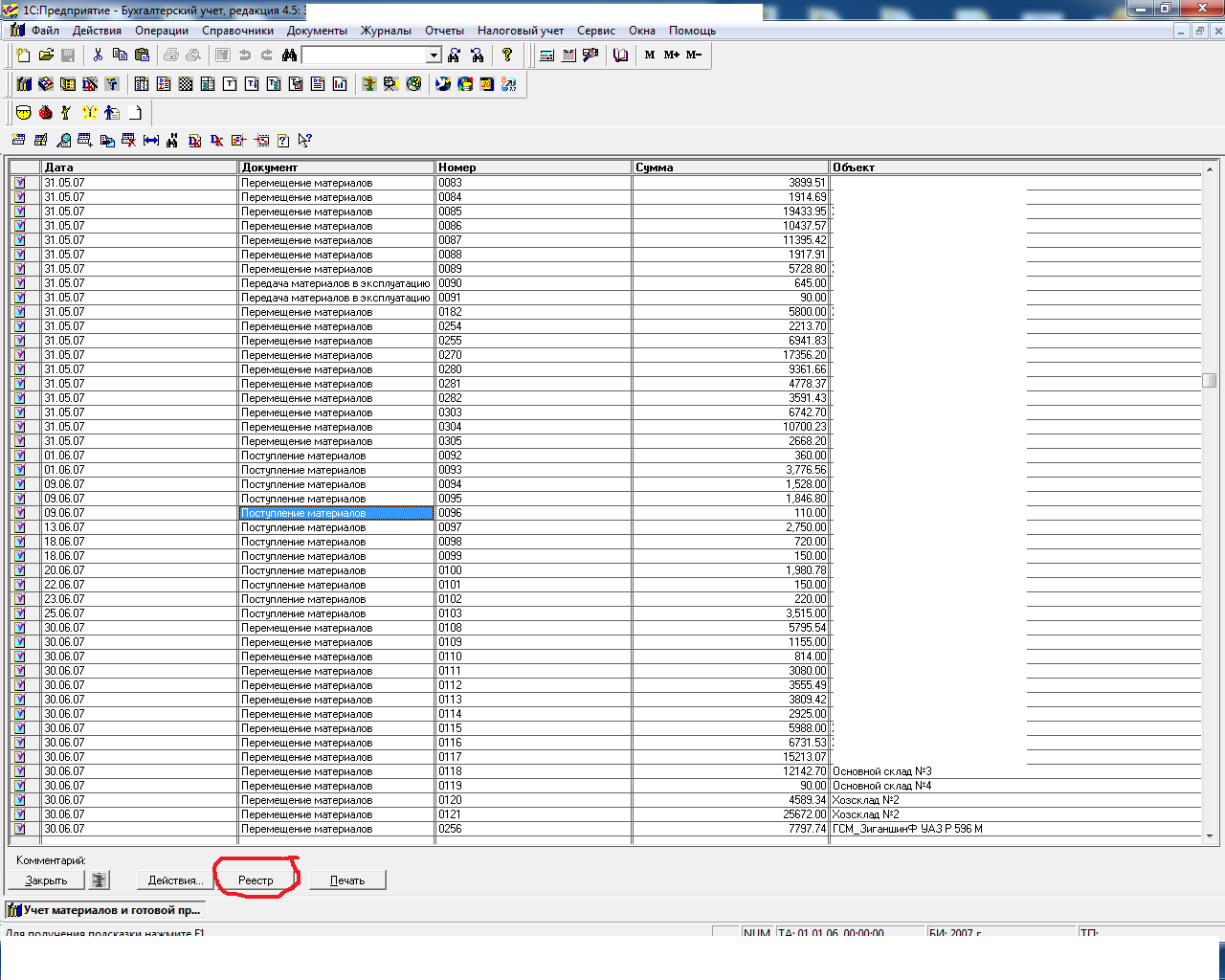Click the M+ memory button
Image resolution: width=1225 pixels, height=980 pixels.
click(x=672, y=56)
